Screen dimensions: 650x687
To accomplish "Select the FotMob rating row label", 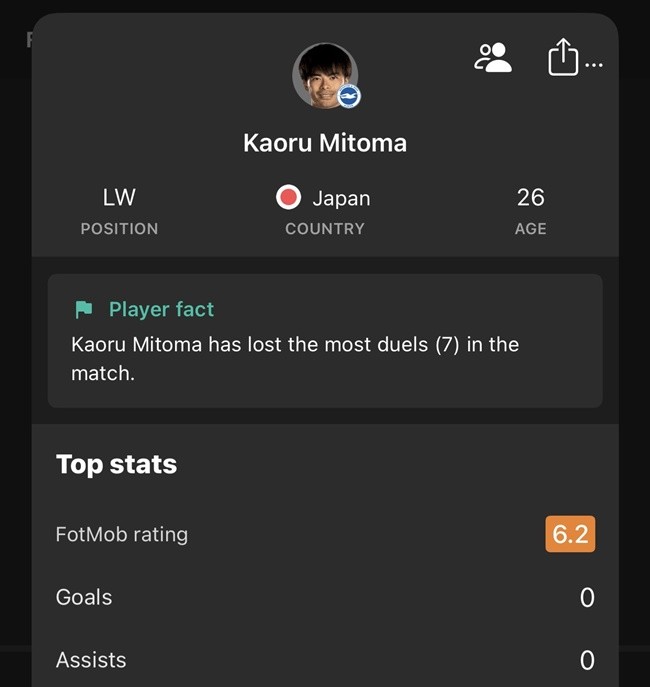I will point(122,534).
